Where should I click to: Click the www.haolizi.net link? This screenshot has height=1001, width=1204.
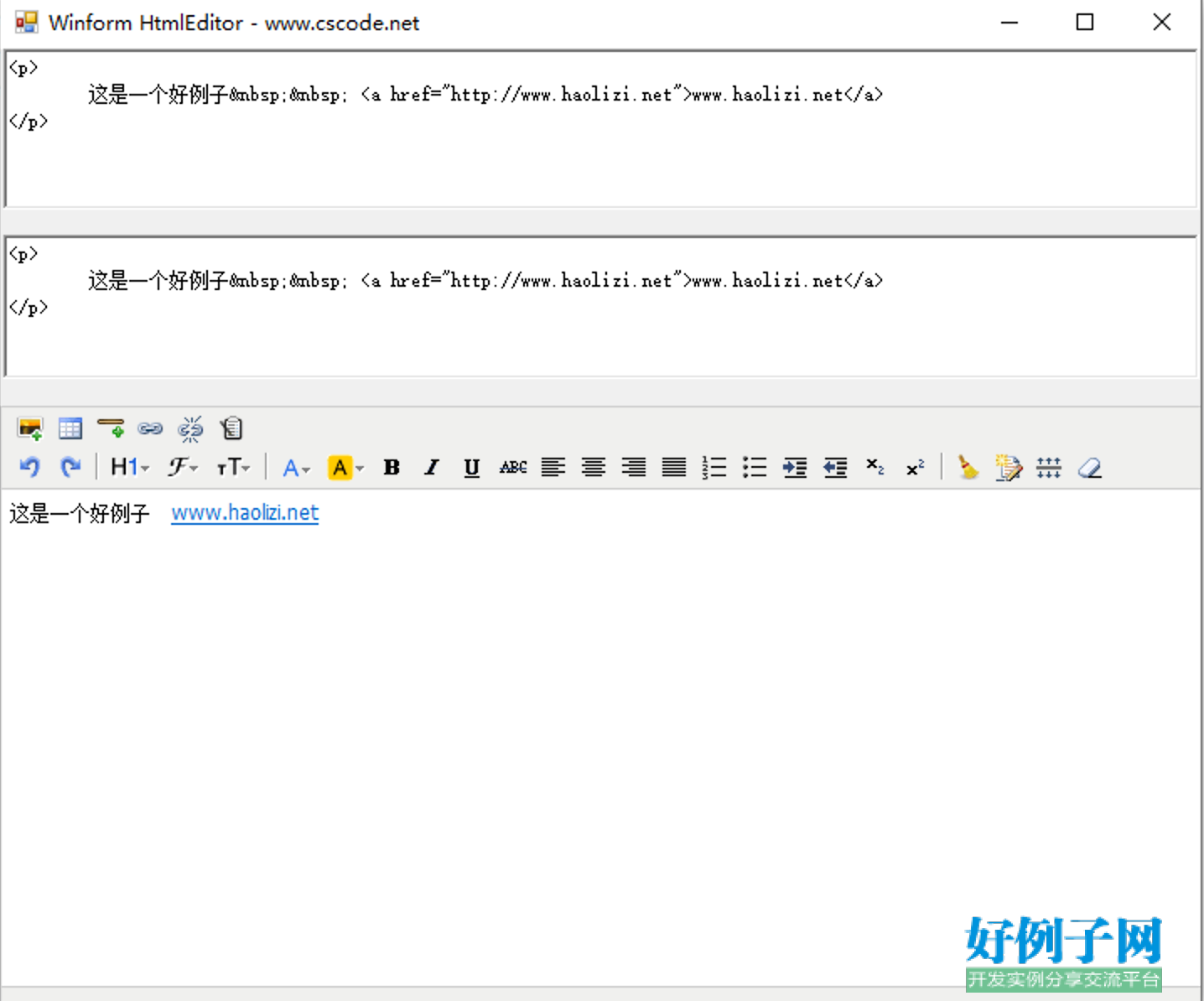tap(244, 512)
